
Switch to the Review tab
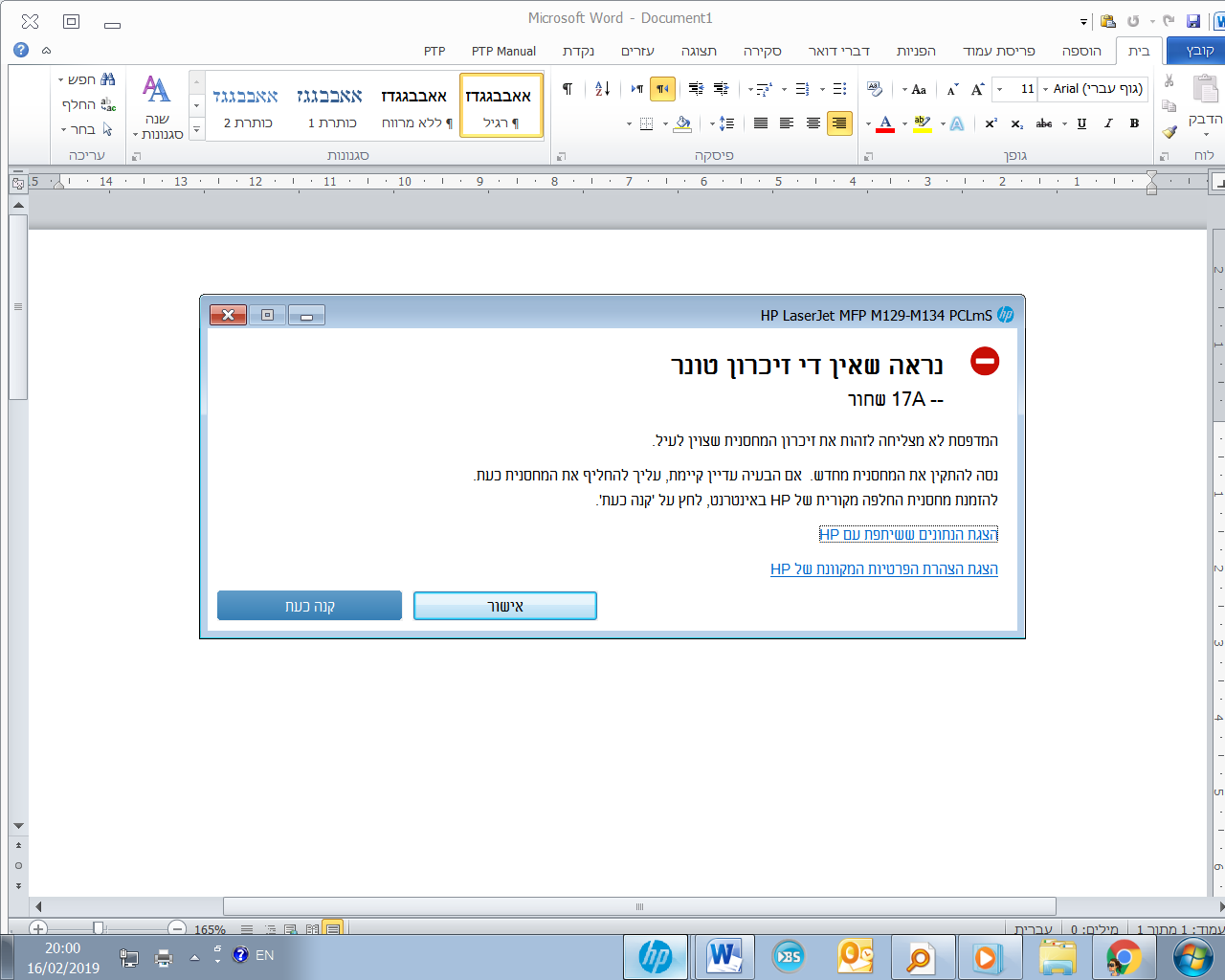(763, 51)
